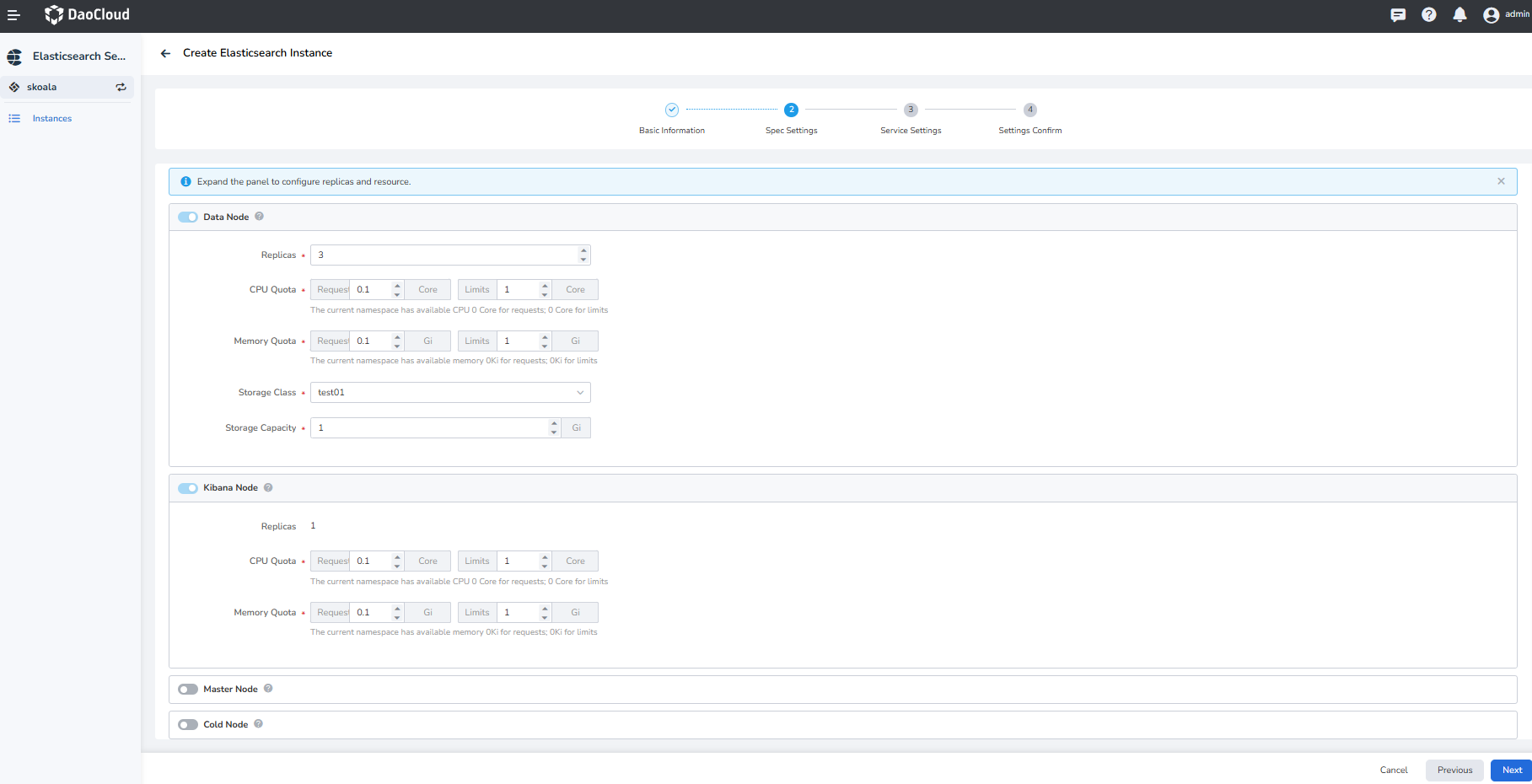This screenshot has height=784, width=1532.
Task: Click the Next button
Action: [x=1510, y=770]
